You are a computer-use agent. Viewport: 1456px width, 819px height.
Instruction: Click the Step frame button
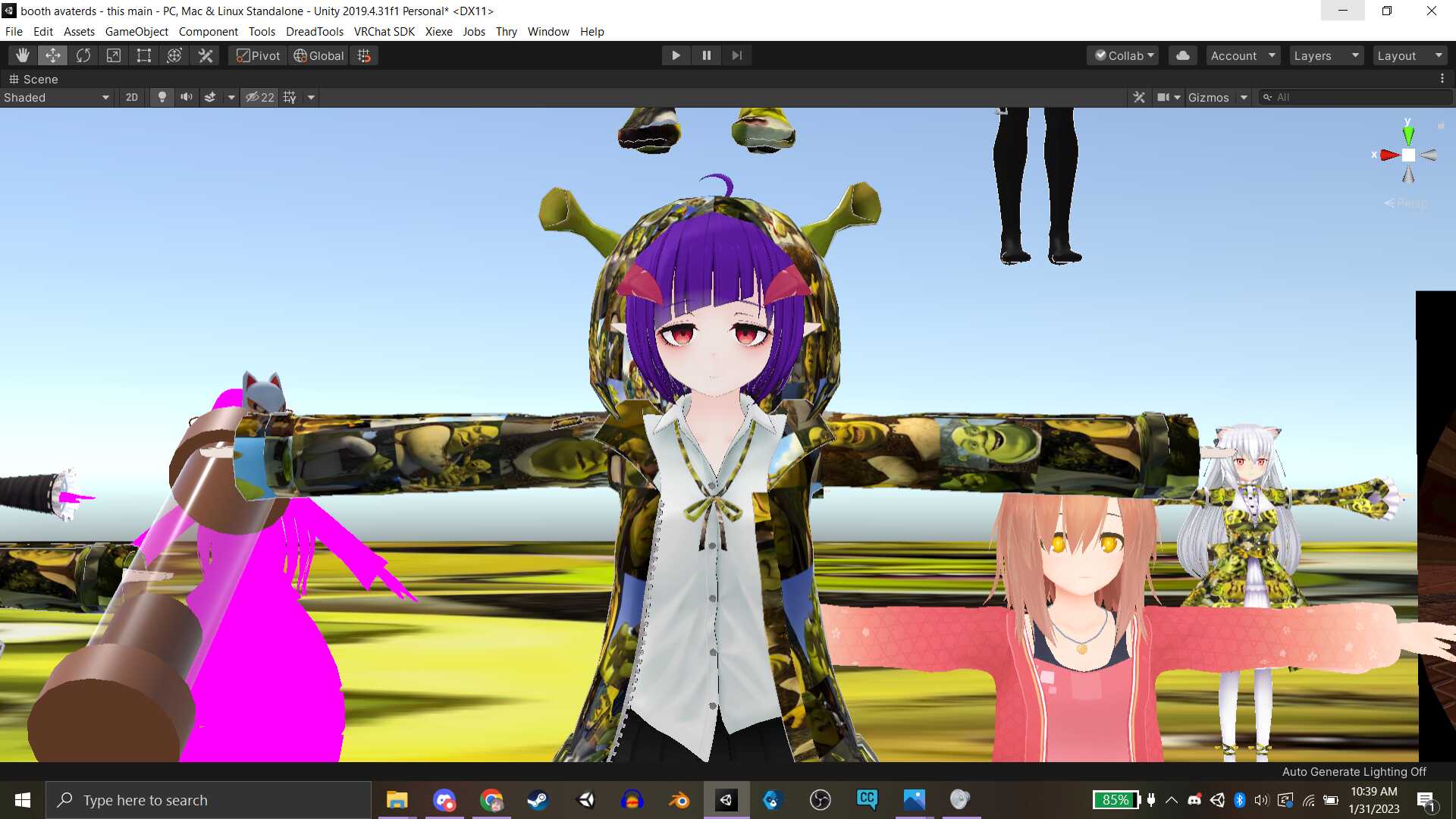click(736, 55)
